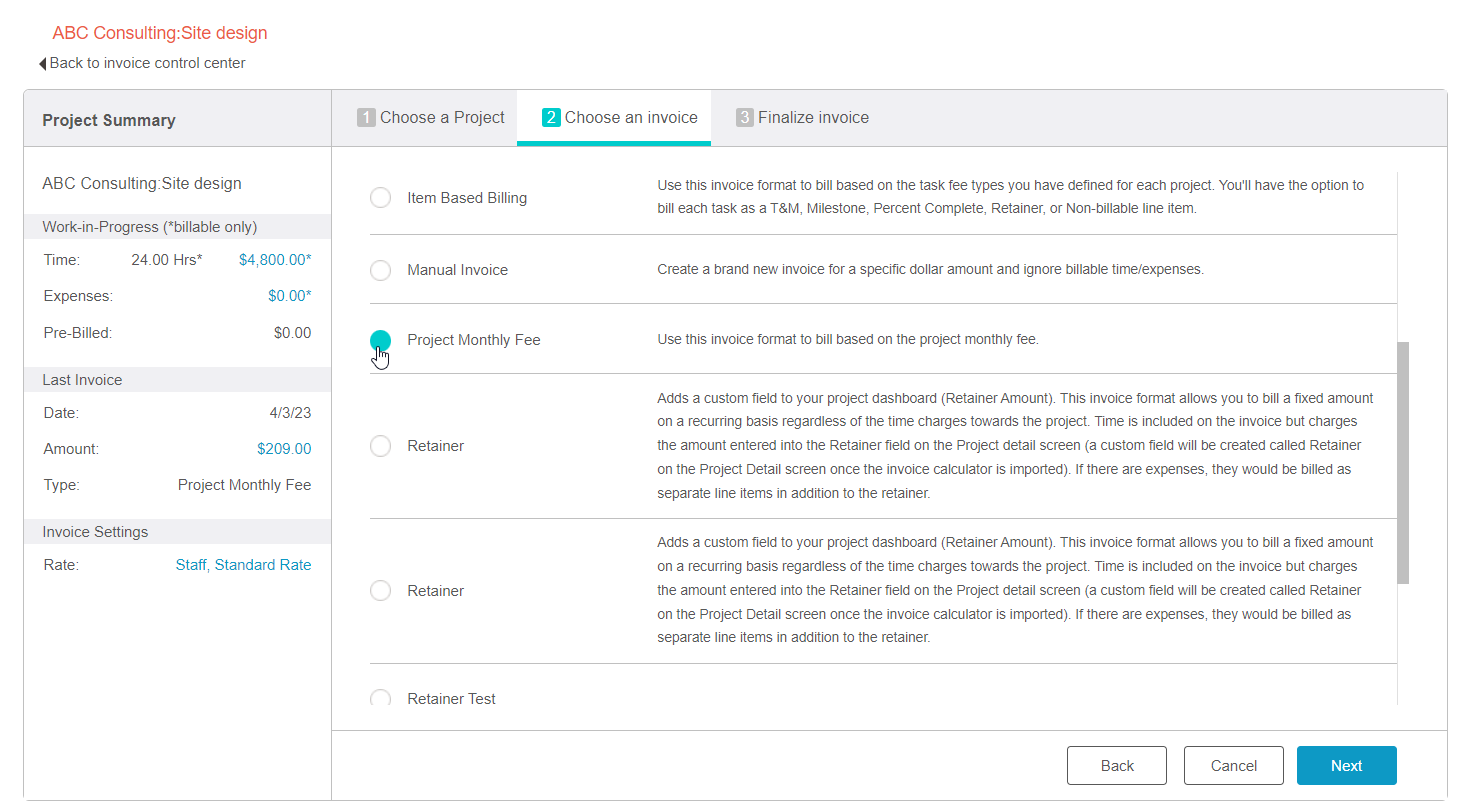Click the Staff, Standard Rate link
Image resolution: width=1467 pixels, height=806 pixels.
click(243, 565)
